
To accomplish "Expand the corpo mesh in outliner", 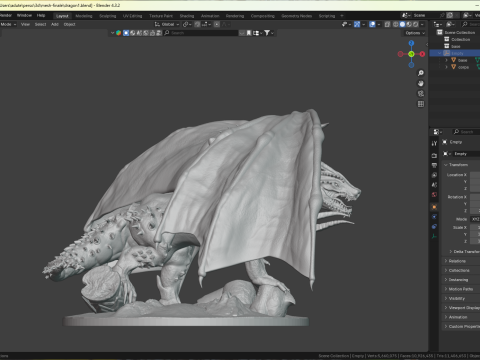I will 446,67.
